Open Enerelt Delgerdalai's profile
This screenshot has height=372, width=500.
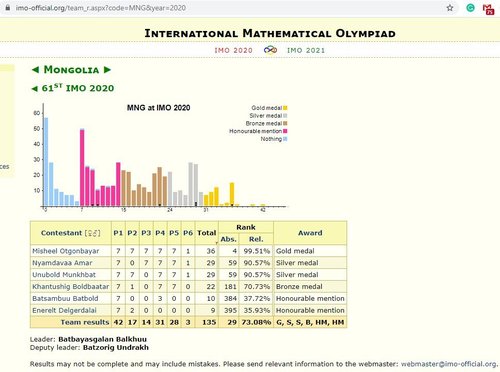(x=64, y=310)
